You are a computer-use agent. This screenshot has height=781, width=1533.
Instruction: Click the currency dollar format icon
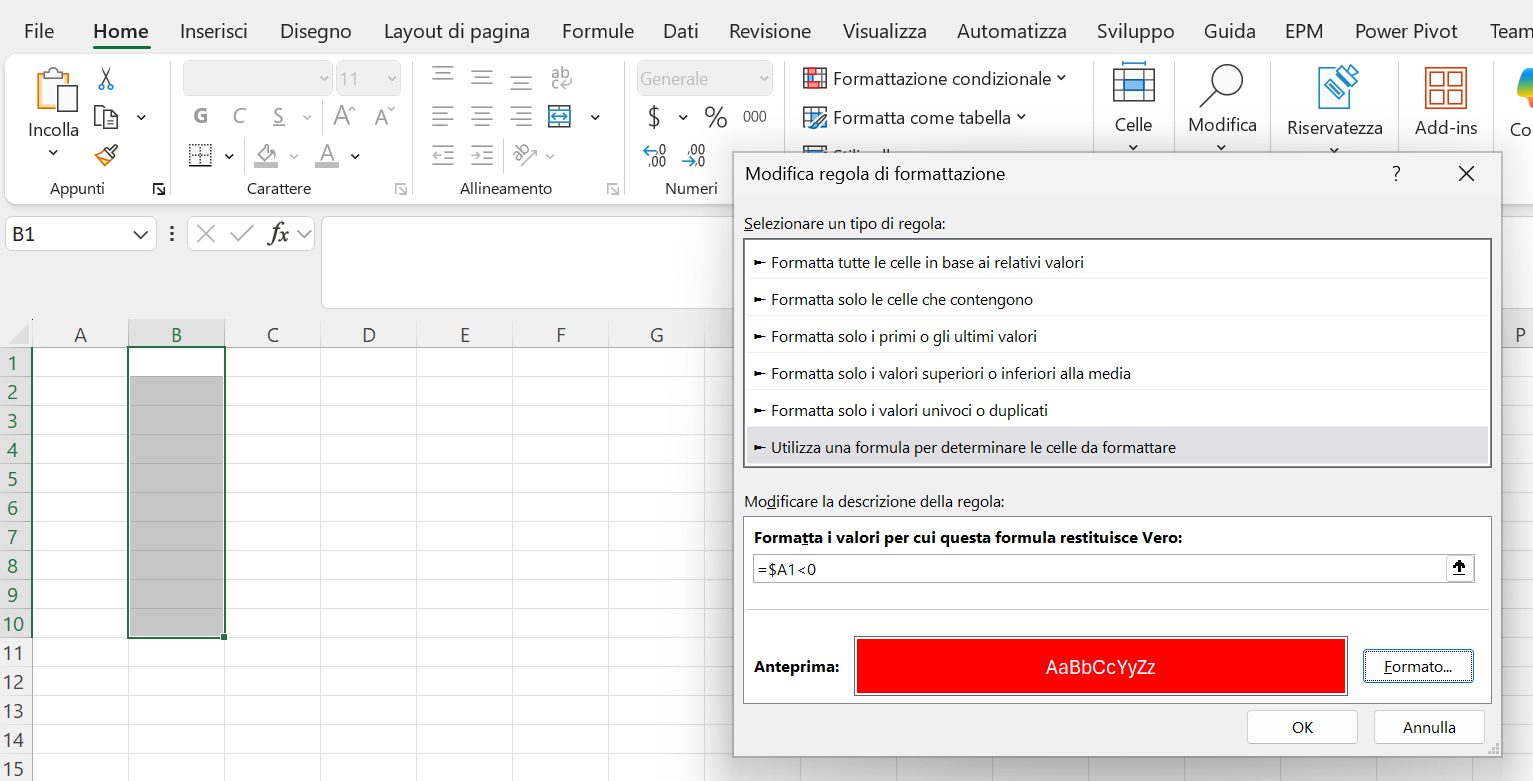tap(654, 117)
